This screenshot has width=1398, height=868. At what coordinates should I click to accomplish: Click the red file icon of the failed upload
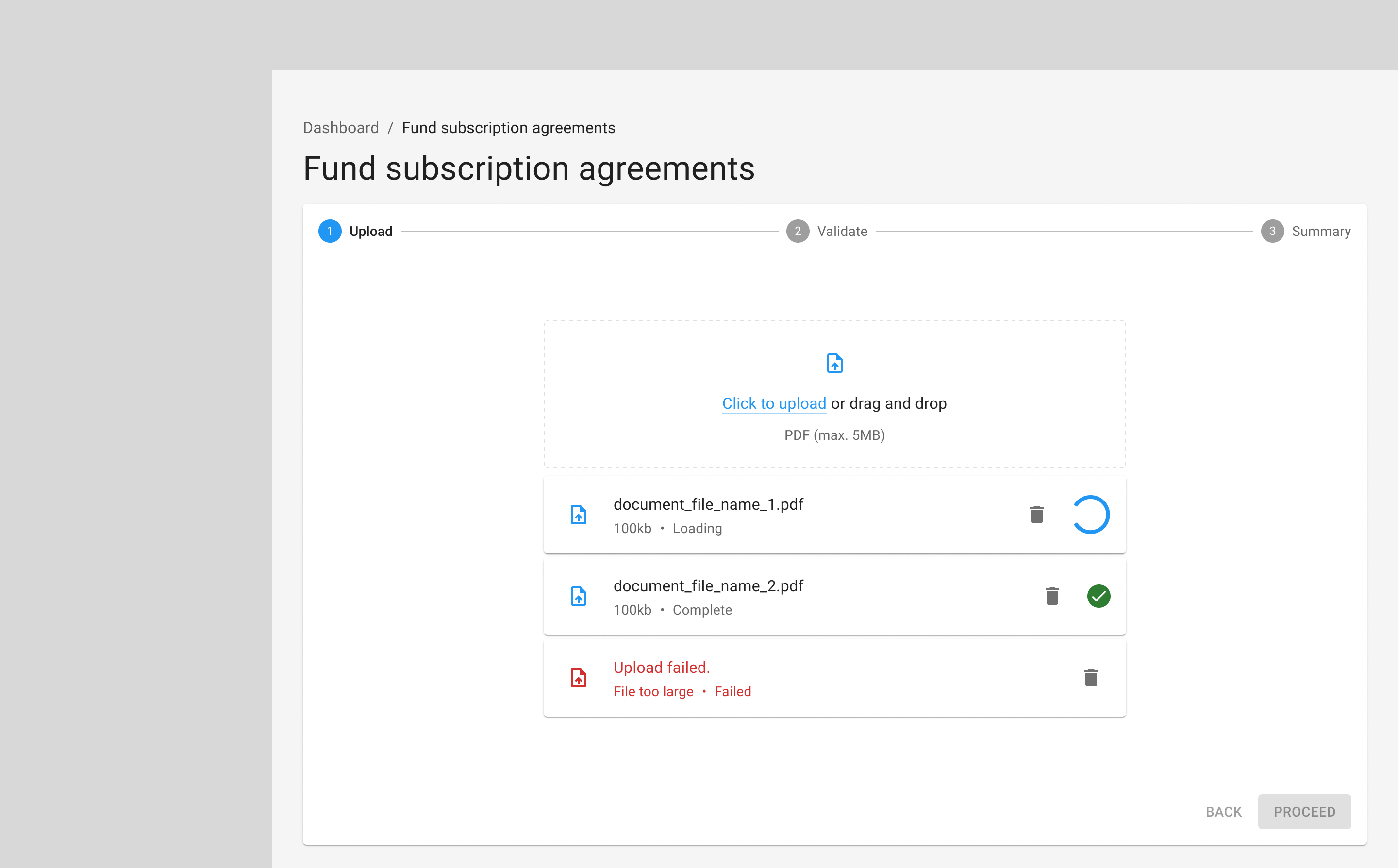click(x=579, y=677)
